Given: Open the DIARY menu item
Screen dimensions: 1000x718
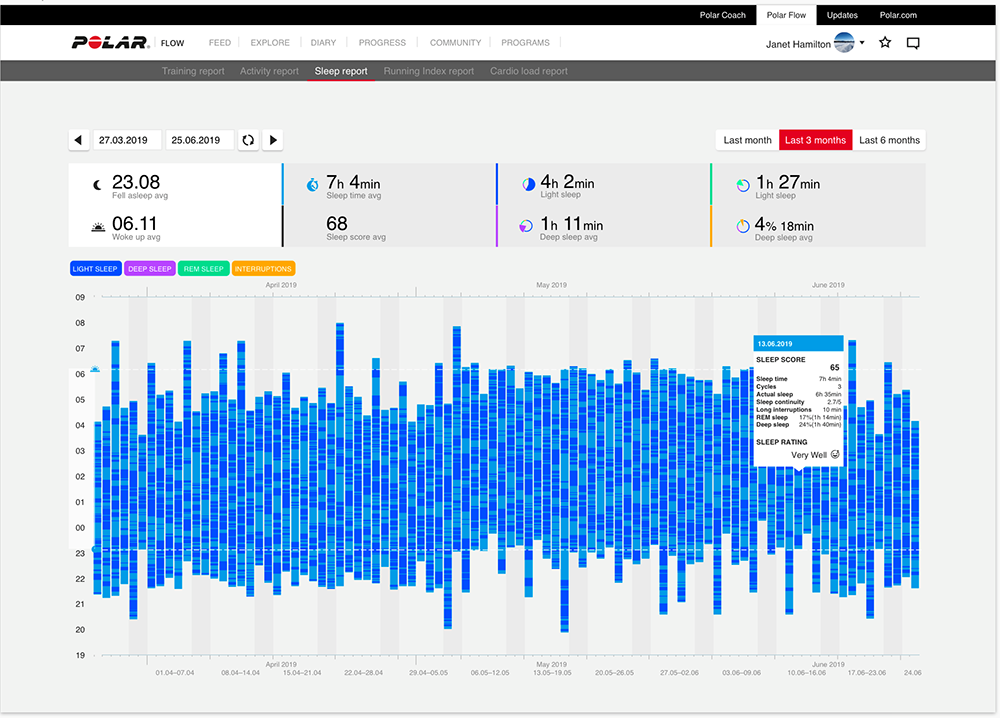Looking at the screenshot, I should (x=322, y=42).
